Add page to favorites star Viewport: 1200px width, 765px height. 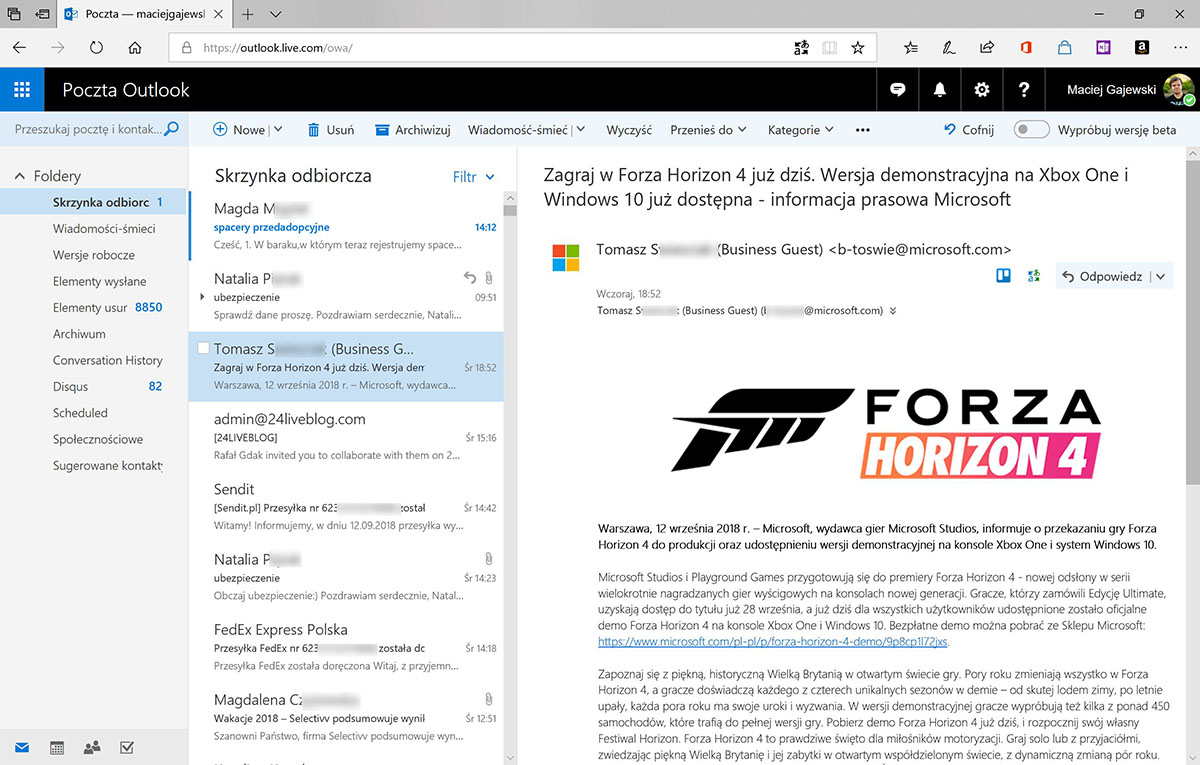(x=857, y=47)
